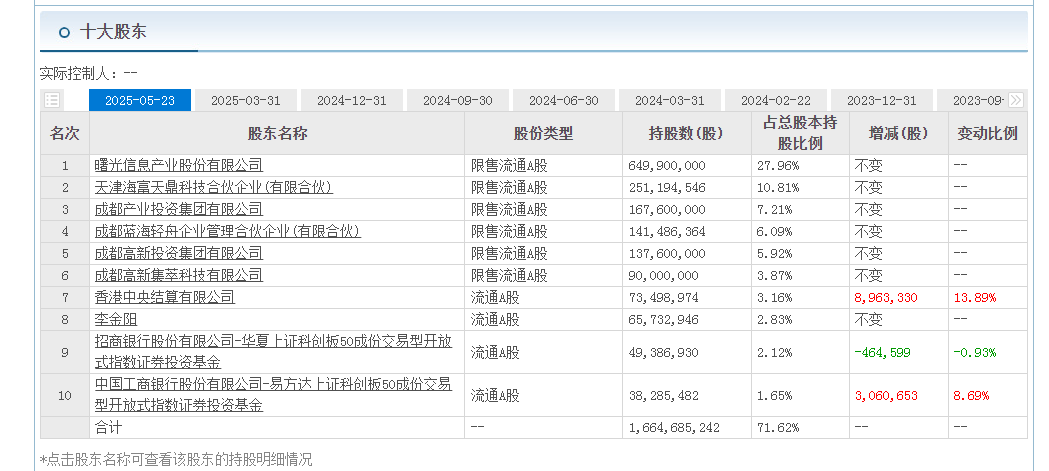Image resolution: width=1049 pixels, height=471 pixels.
Task: Click the total shares 1,664,685,242
Action: coord(674,427)
